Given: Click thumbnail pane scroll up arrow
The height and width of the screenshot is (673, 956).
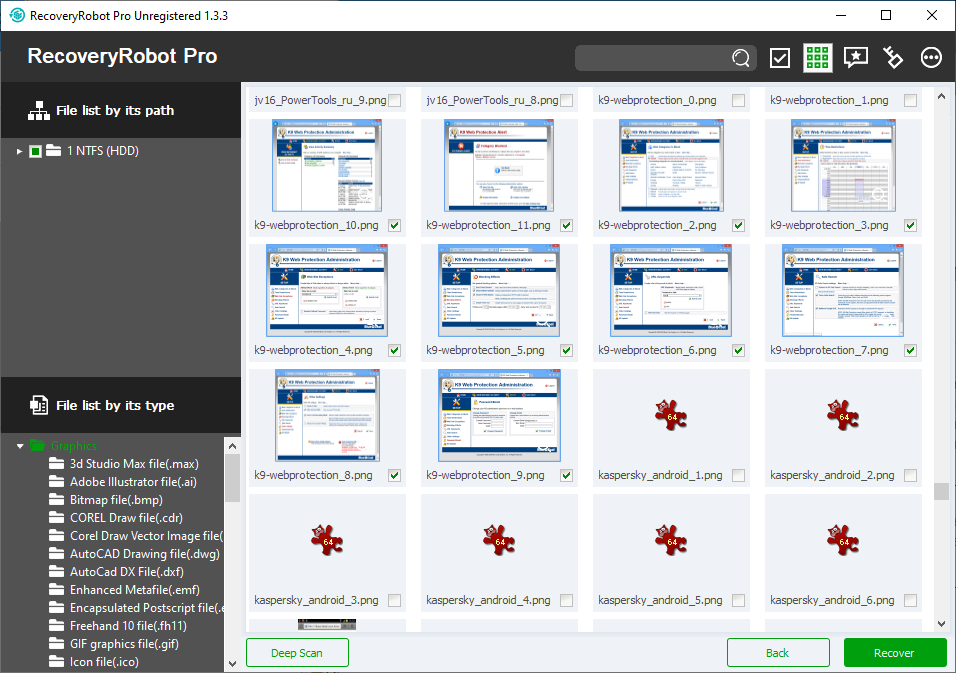Looking at the screenshot, I should (941, 96).
